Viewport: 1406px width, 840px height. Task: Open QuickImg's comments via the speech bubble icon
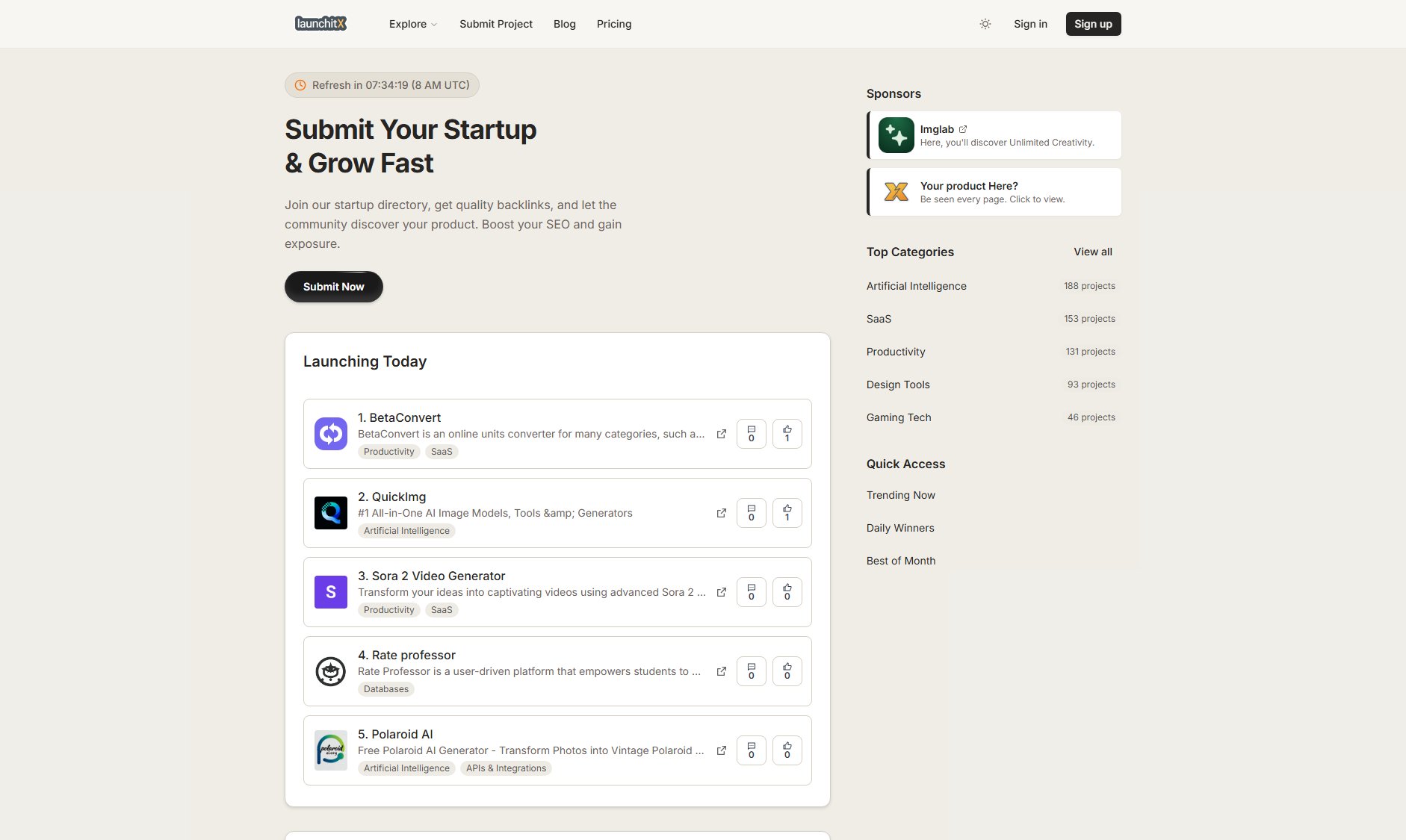(x=752, y=513)
